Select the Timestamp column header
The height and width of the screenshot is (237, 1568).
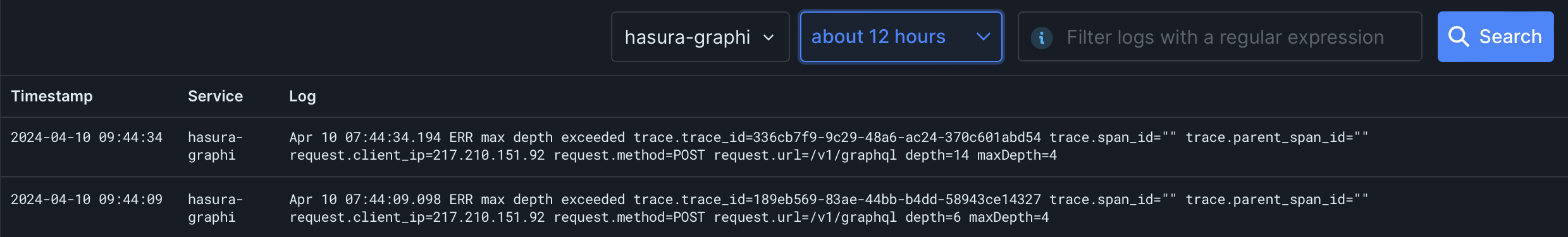point(52,96)
